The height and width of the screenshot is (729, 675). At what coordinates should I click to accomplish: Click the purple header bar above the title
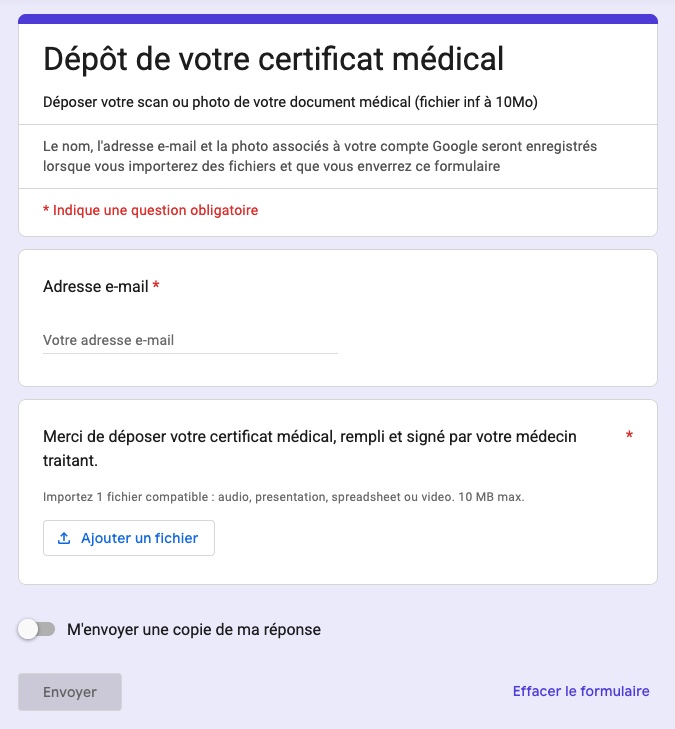pyautogui.click(x=338, y=19)
